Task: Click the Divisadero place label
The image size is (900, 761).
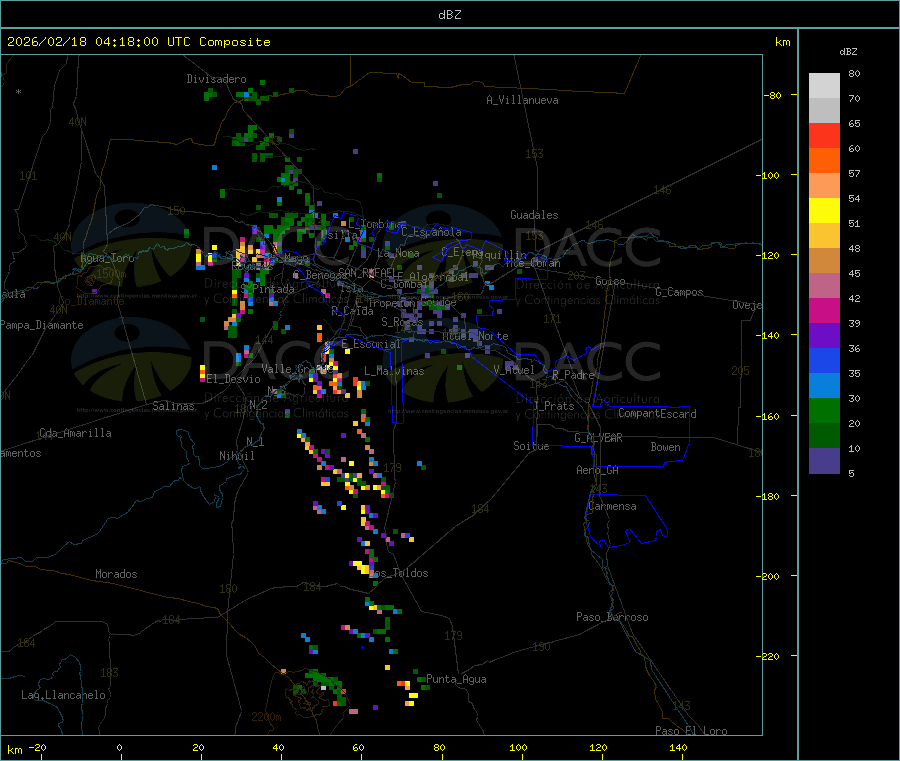Action: pos(216,79)
